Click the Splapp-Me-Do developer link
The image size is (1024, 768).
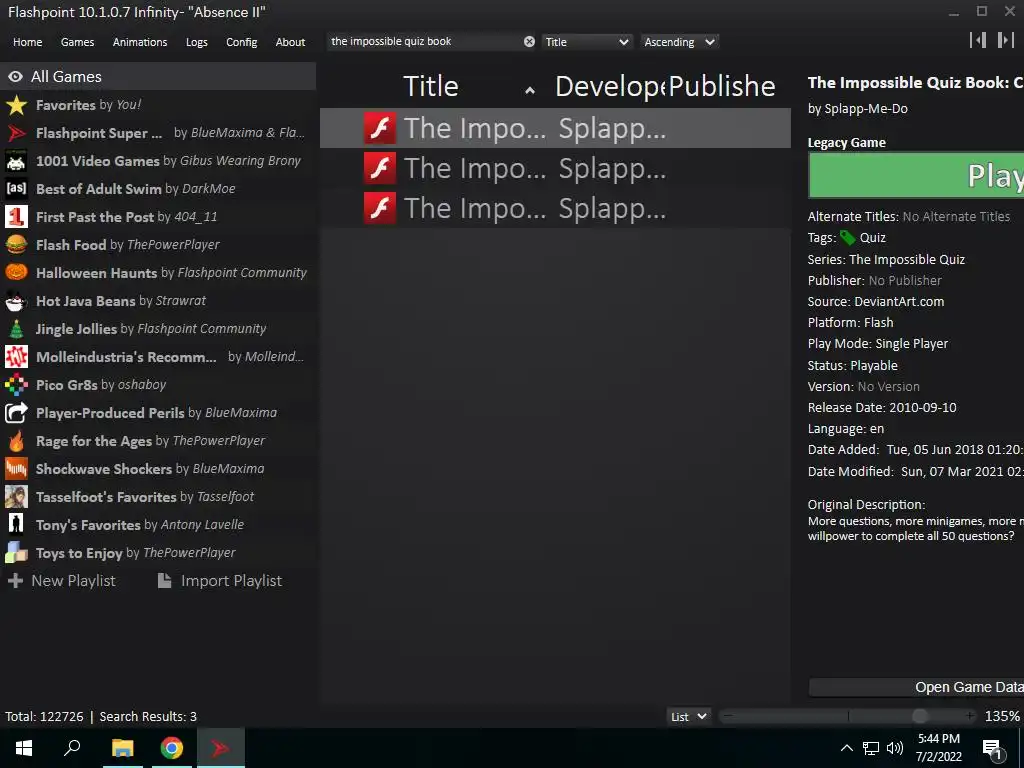(x=866, y=109)
